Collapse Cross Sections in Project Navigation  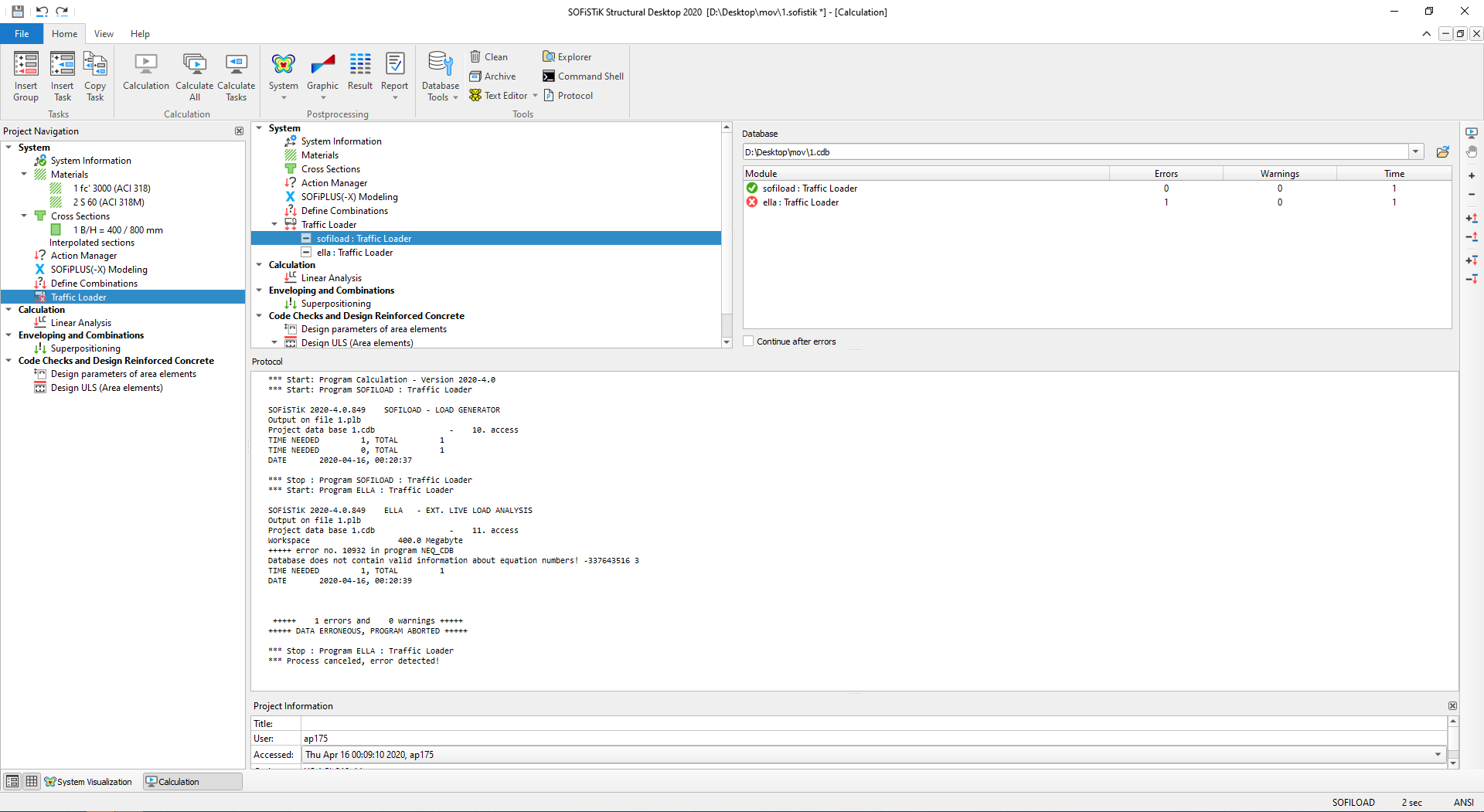click(24, 216)
